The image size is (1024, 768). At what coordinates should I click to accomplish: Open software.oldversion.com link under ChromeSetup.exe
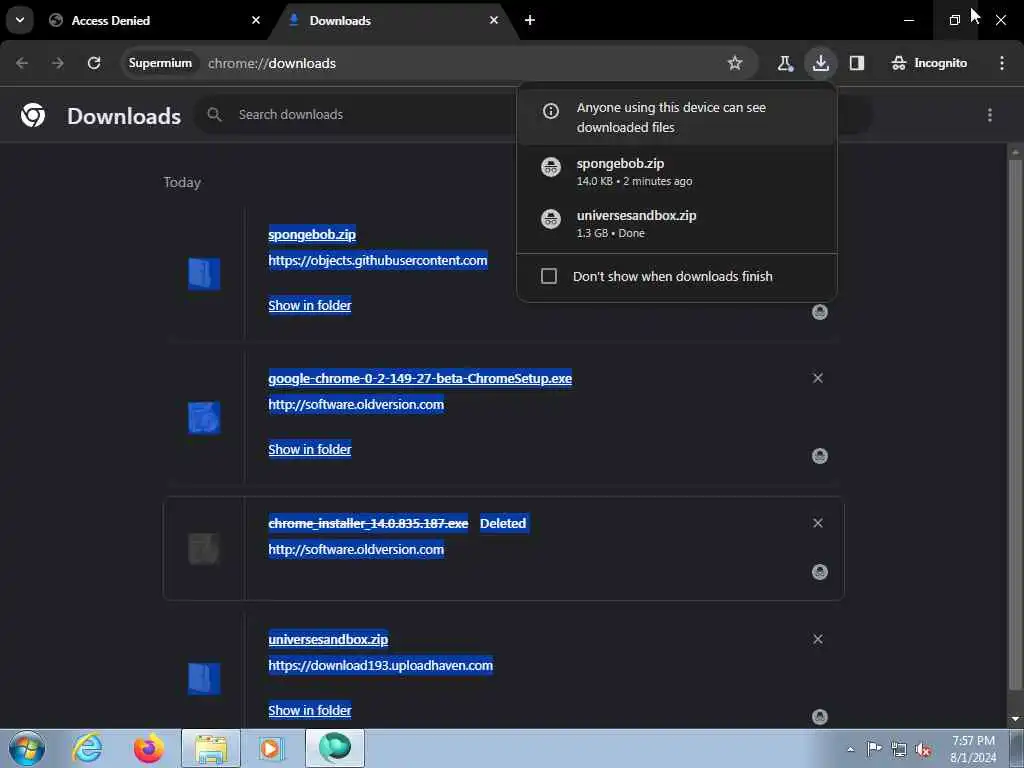356,404
